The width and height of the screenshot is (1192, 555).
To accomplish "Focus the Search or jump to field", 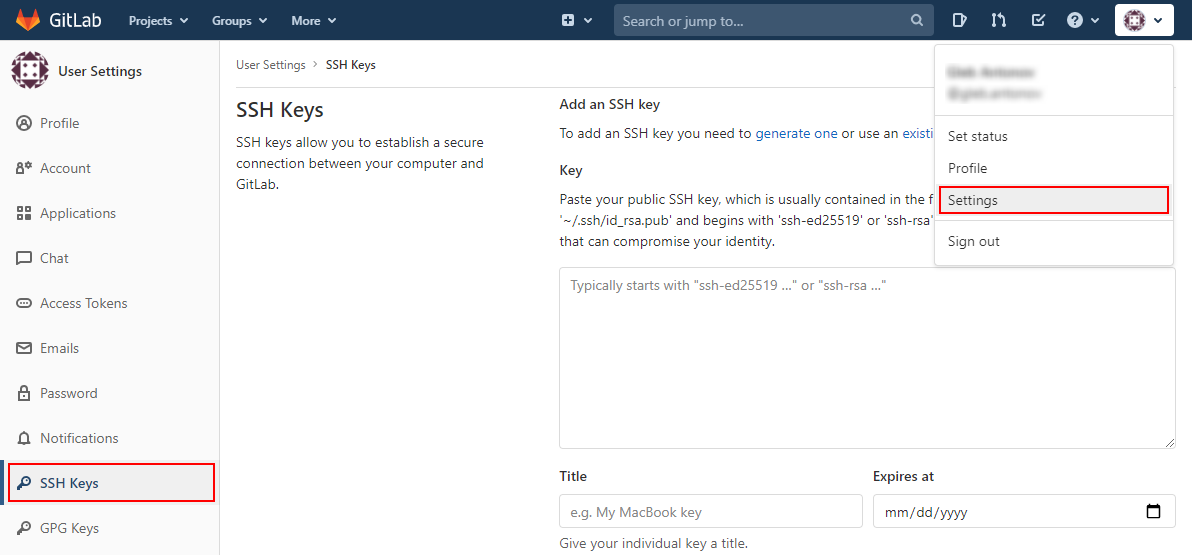I will click(x=774, y=21).
